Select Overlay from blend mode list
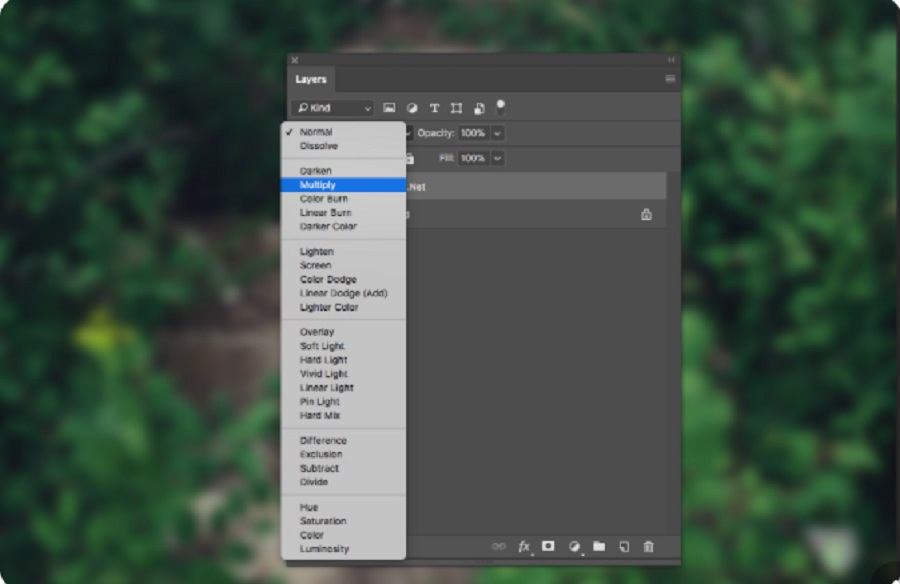 [317, 332]
